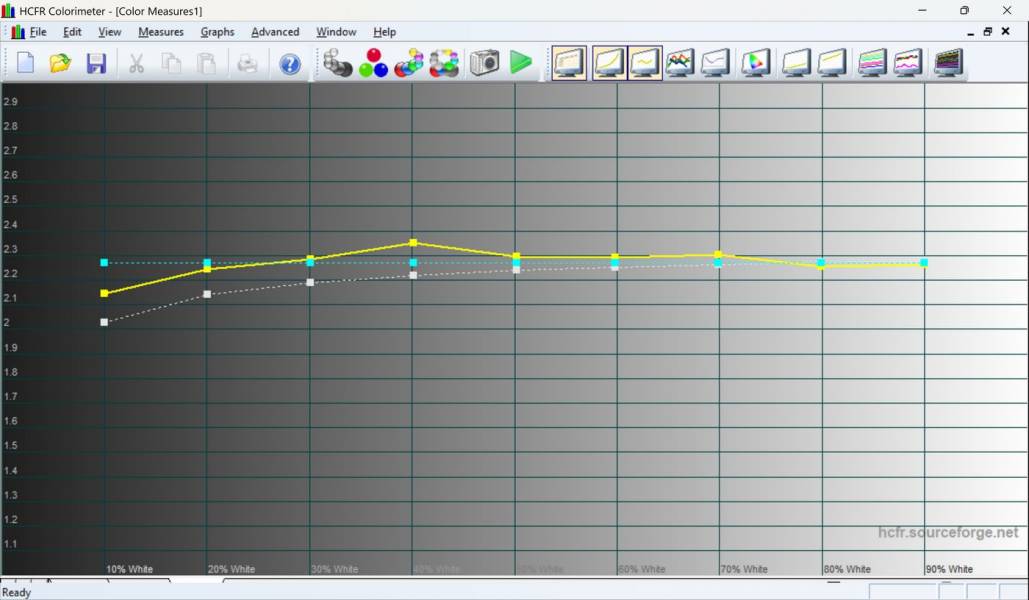Screen dimensions: 1029x600
Task: Show the CIE diagram view icon
Action: pyautogui.click(x=756, y=63)
